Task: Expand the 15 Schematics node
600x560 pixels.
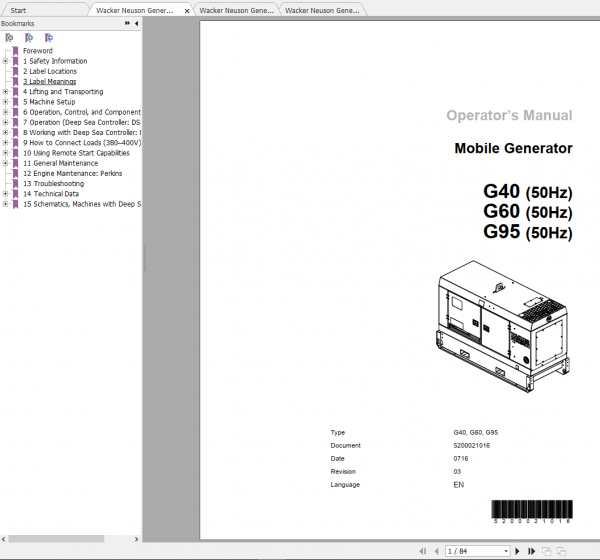Action: (5, 204)
